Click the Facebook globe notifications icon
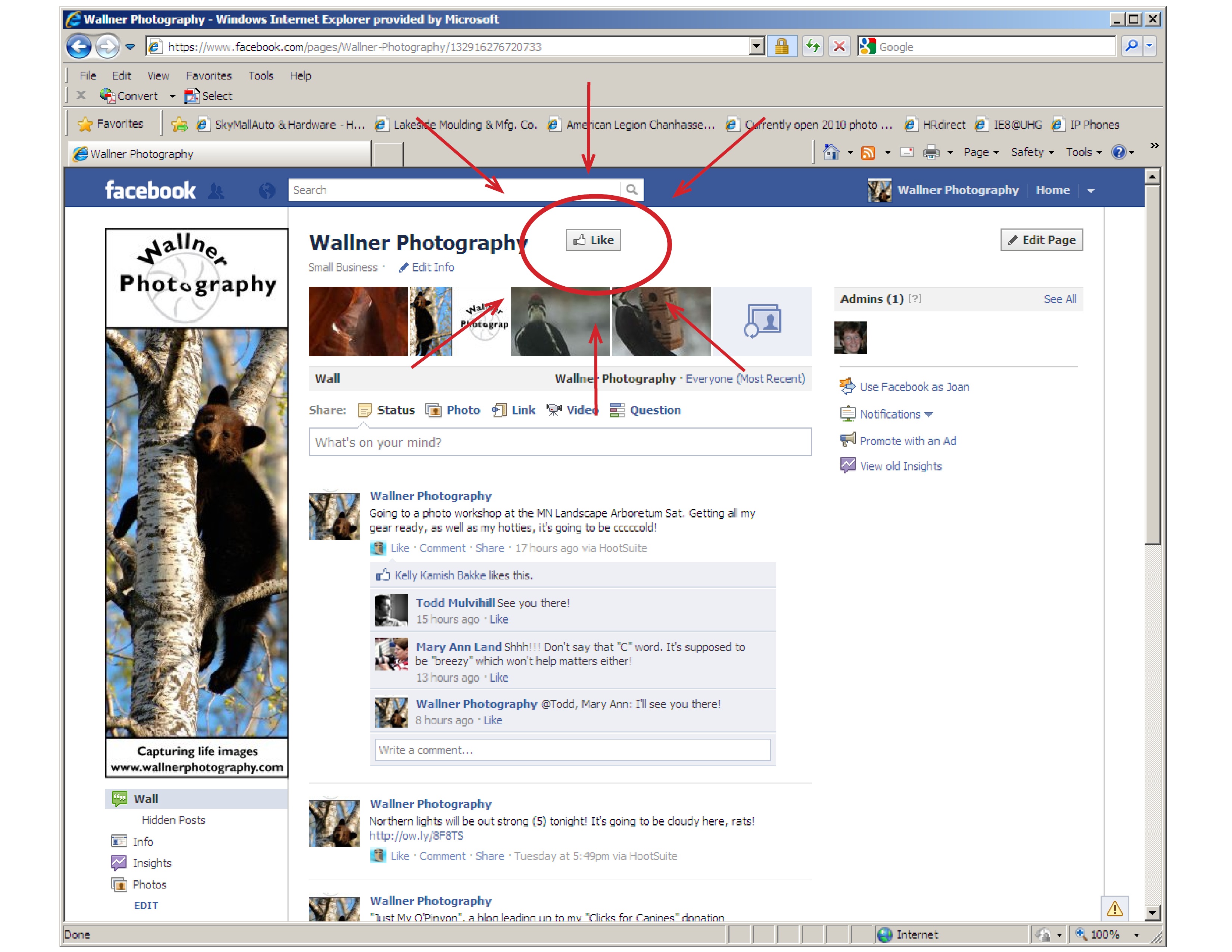Image resolution: width=1232 pixels, height=952 pixels. pyautogui.click(x=267, y=191)
